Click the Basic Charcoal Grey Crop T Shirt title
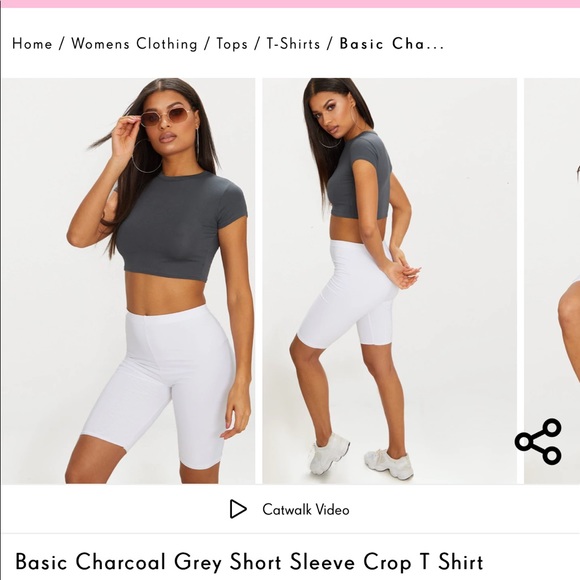The height and width of the screenshot is (580, 580). pyautogui.click(x=249, y=562)
